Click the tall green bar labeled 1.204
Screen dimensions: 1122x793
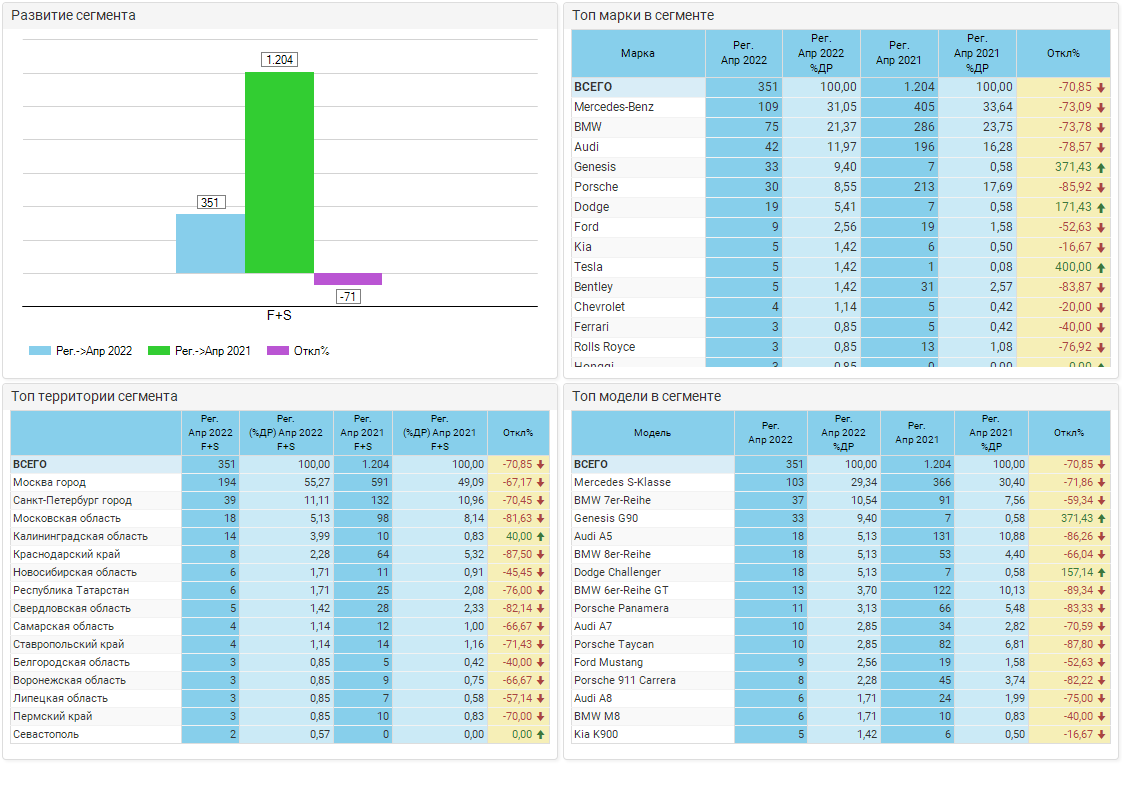(x=279, y=172)
